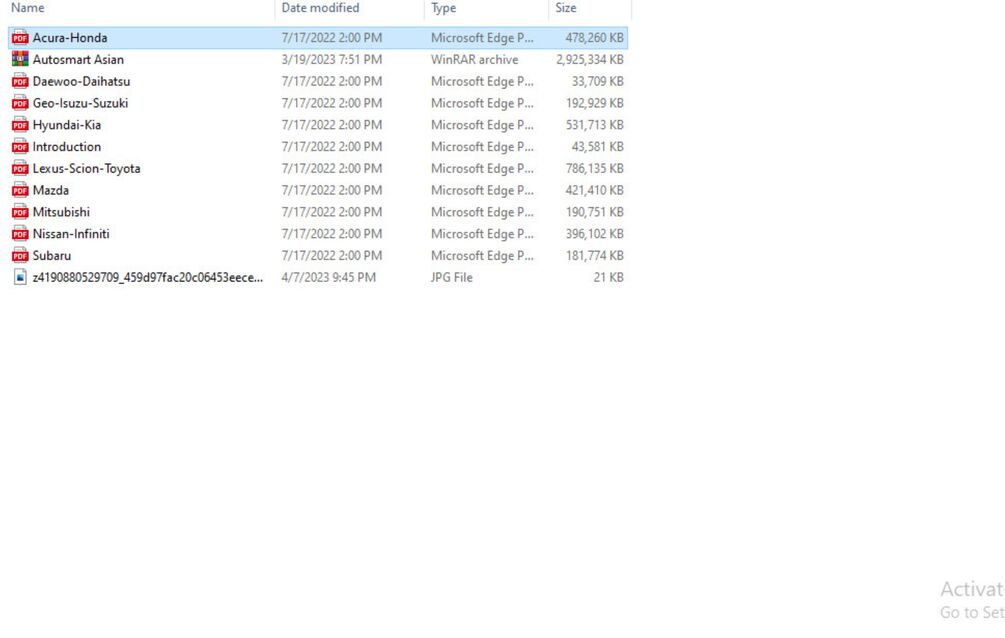Image resolution: width=1005 pixels, height=638 pixels.
Task: Click the 3/19/2023 7:51 PM date cell
Action: pos(331,60)
